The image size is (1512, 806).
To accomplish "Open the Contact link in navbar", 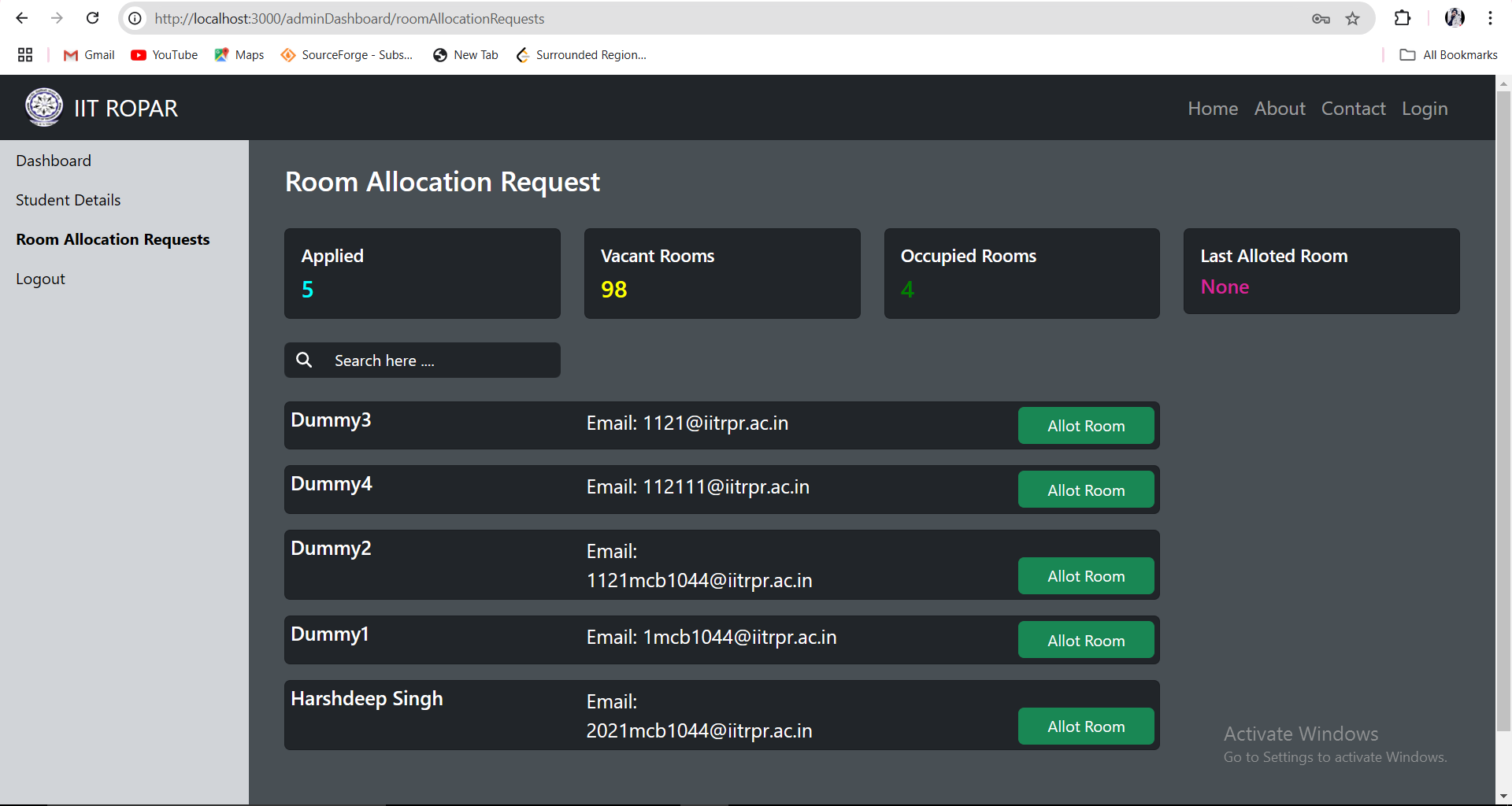I will pyautogui.click(x=1353, y=109).
